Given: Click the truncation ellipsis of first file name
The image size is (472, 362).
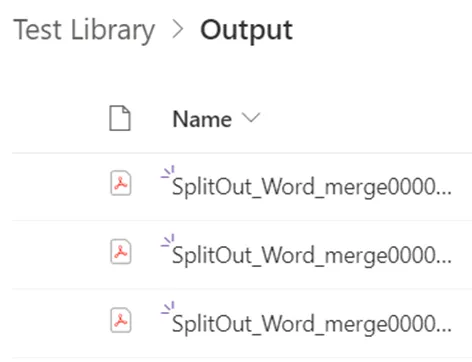Looking at the screenshot, I should click(443, 193).
